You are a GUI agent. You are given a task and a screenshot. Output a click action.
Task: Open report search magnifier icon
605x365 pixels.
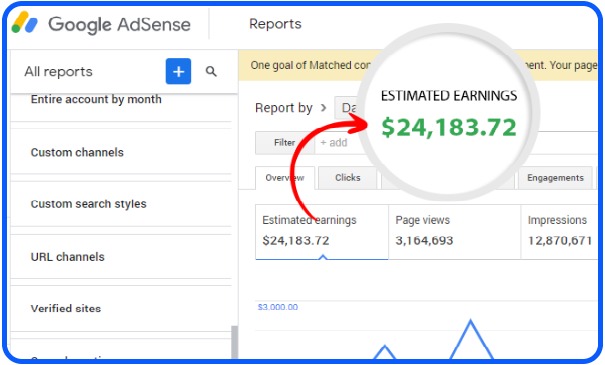coord(211,71)
